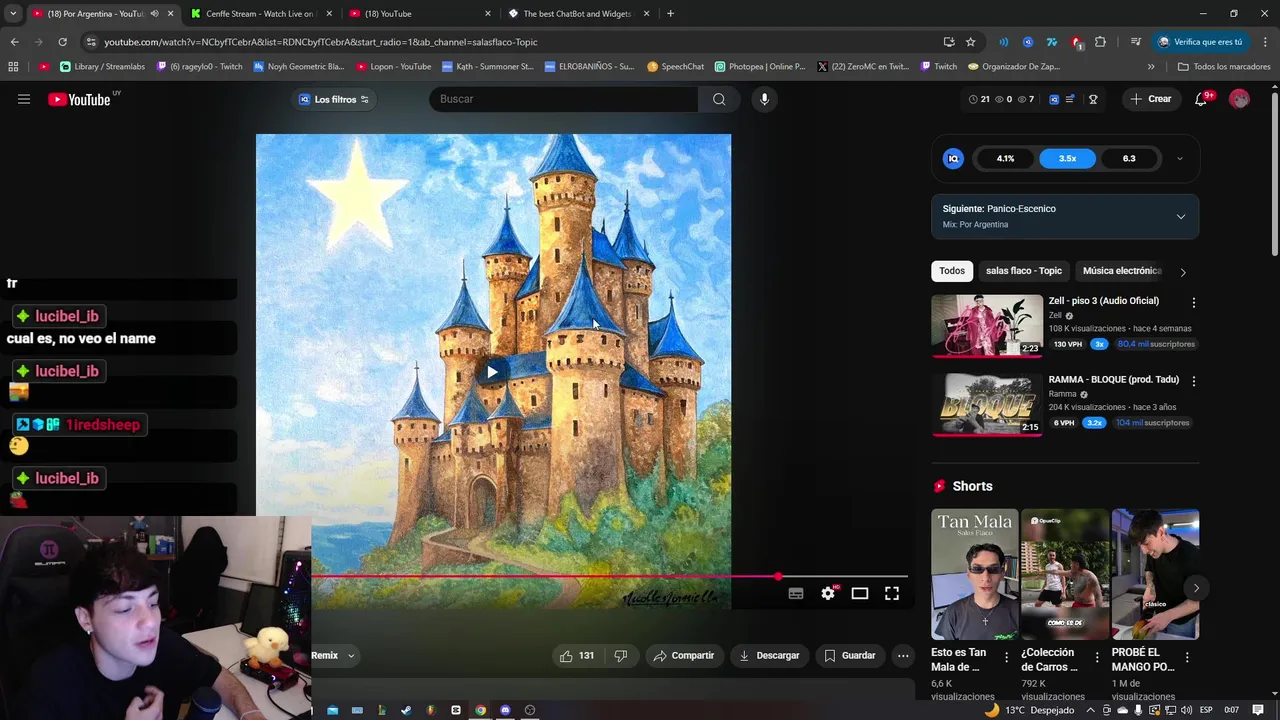1280x720 pixels.
Task: Click the blue IQ icon in the stats bar
Action: coord(1054,99)
